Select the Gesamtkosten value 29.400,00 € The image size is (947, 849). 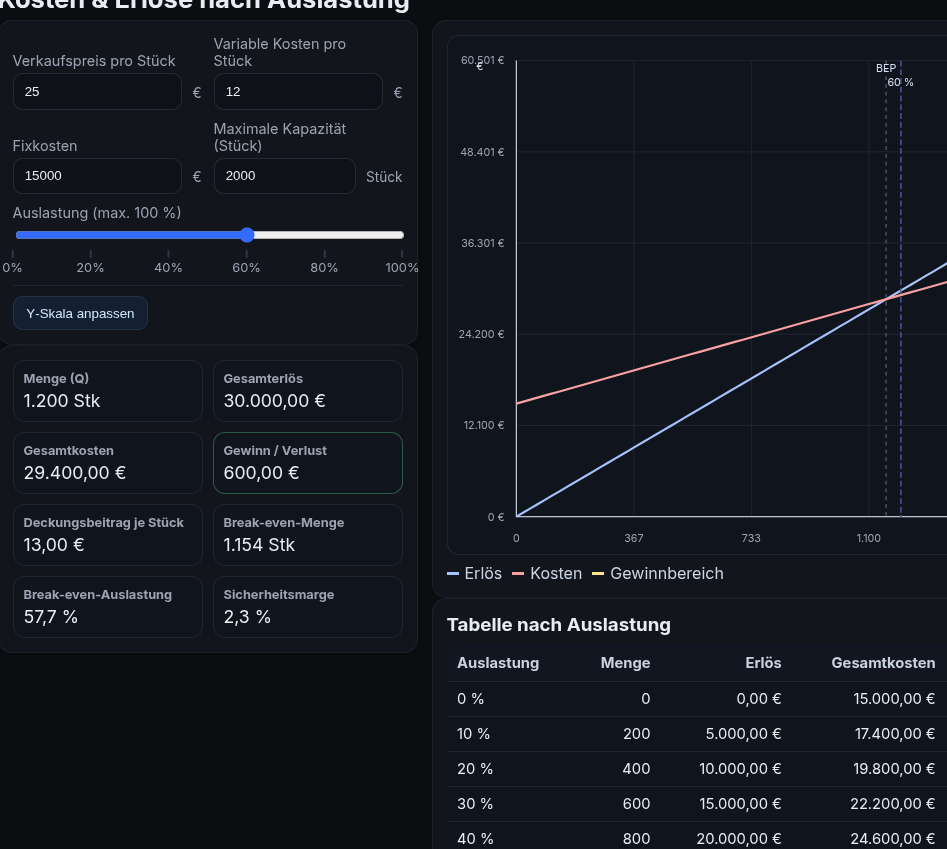pyautogui.click(x=75, y=473)
